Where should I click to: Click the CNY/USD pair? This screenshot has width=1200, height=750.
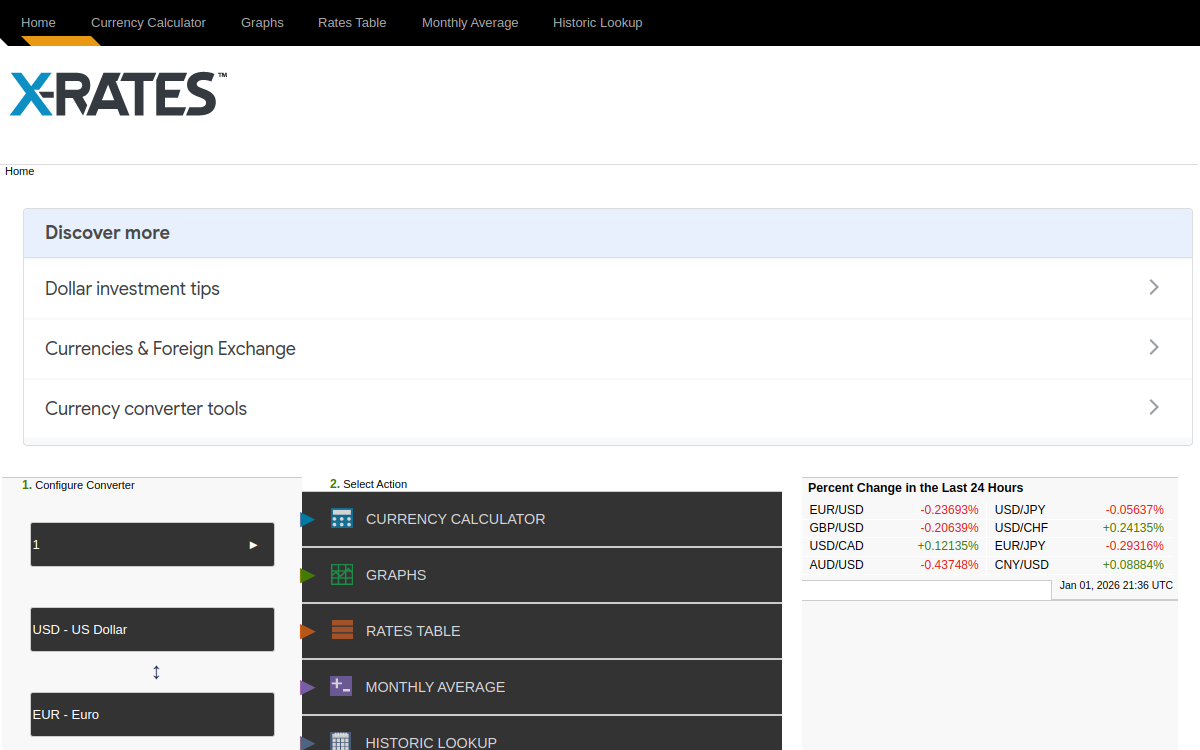pyautogui.click(x=1022, y=565)
